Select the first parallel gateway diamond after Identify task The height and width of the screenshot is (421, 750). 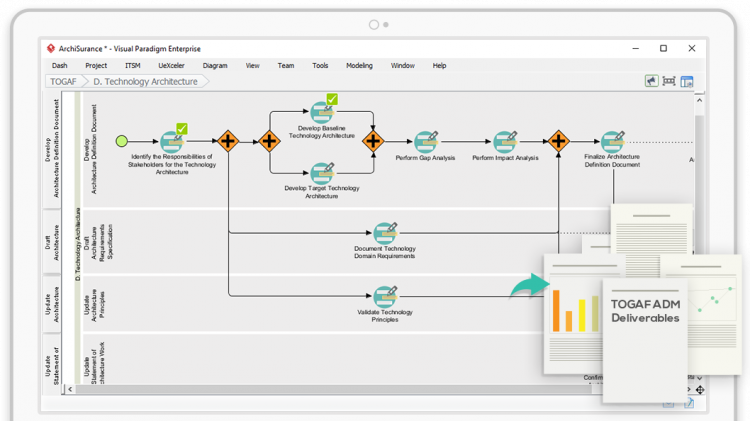coord(228,141)
